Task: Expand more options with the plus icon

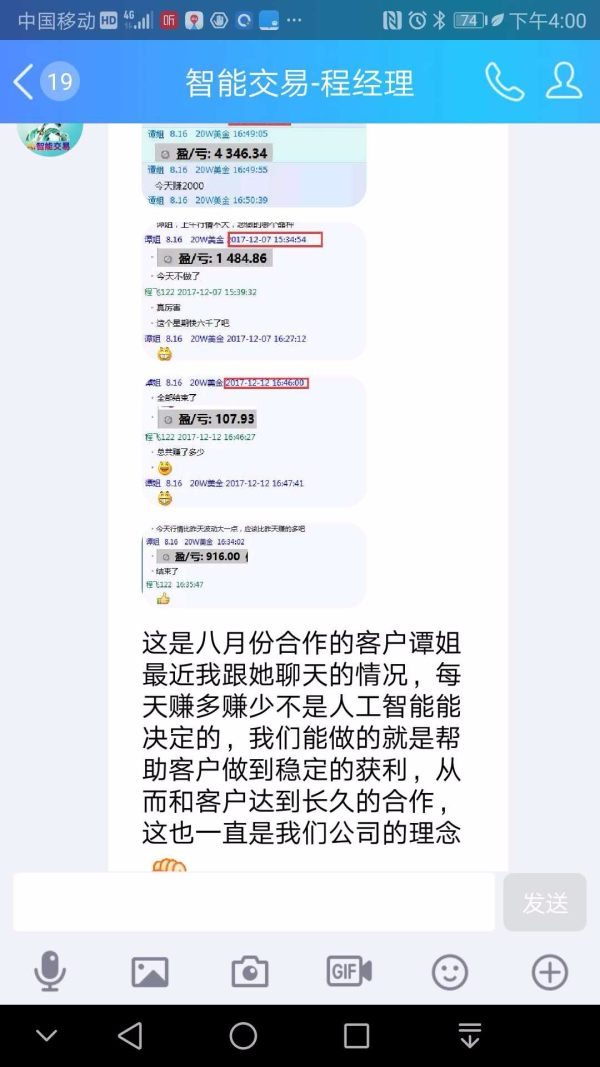Action: pos(550,972)
